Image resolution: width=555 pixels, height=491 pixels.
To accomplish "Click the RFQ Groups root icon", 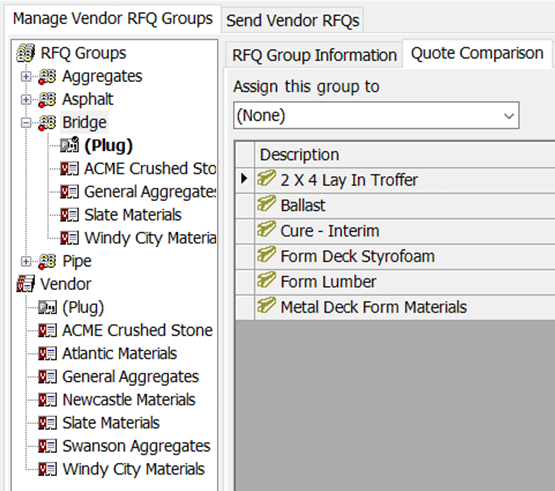I will [25, 53].
